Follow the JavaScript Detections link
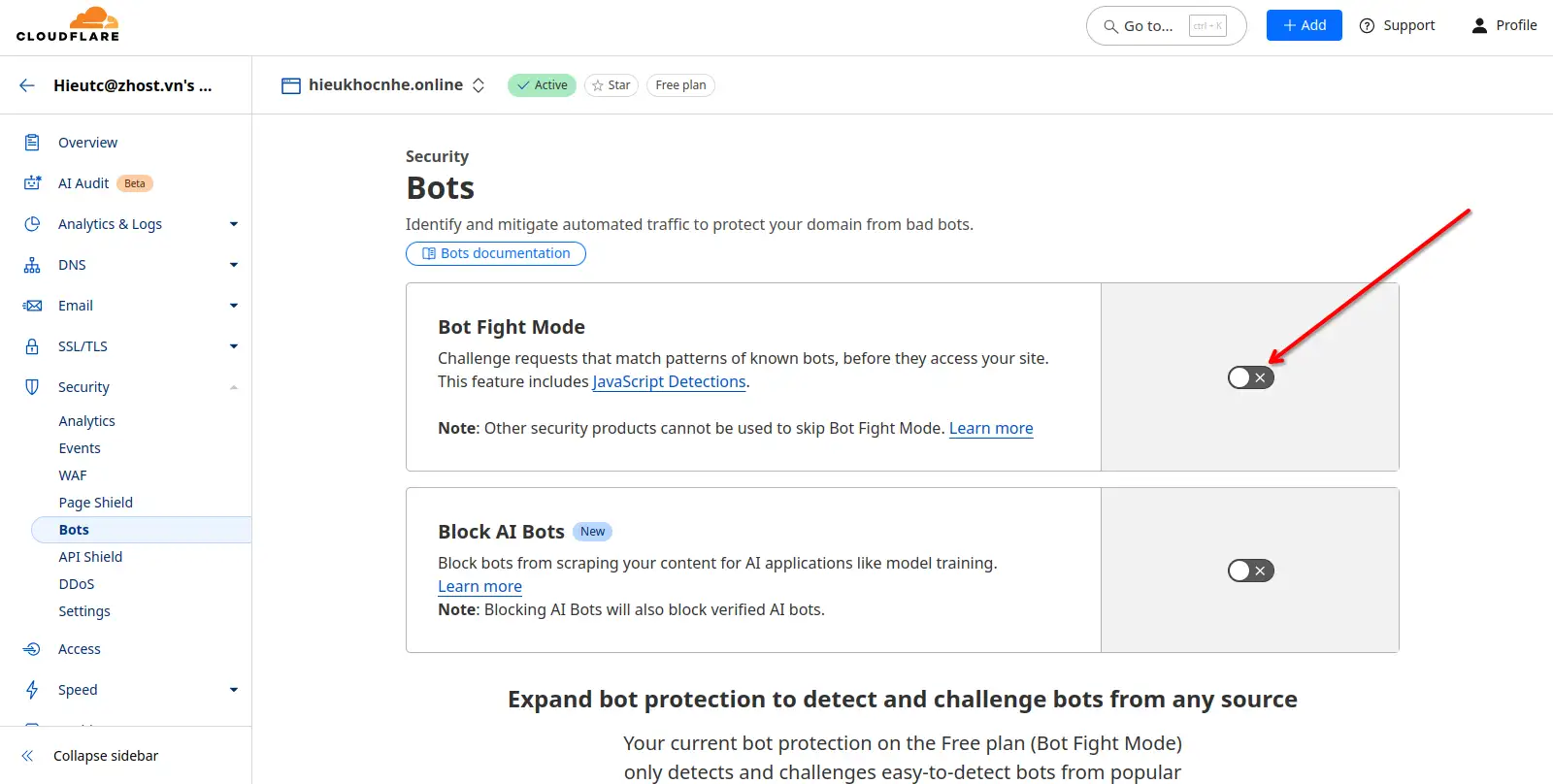 point(669,382)
